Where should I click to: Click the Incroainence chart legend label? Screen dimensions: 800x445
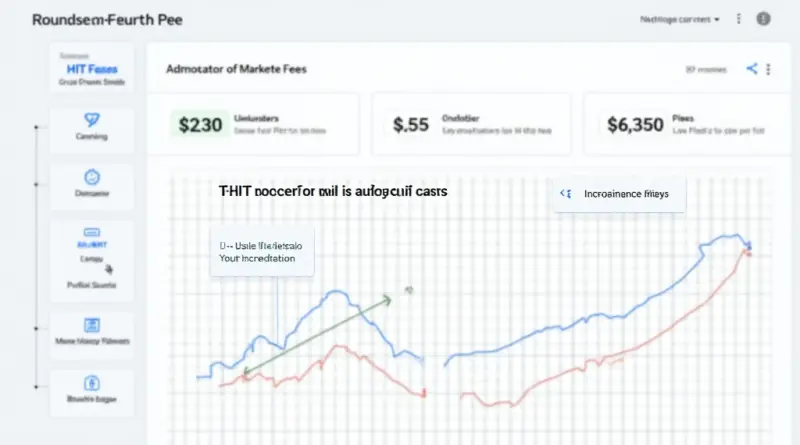pos(626,195)
